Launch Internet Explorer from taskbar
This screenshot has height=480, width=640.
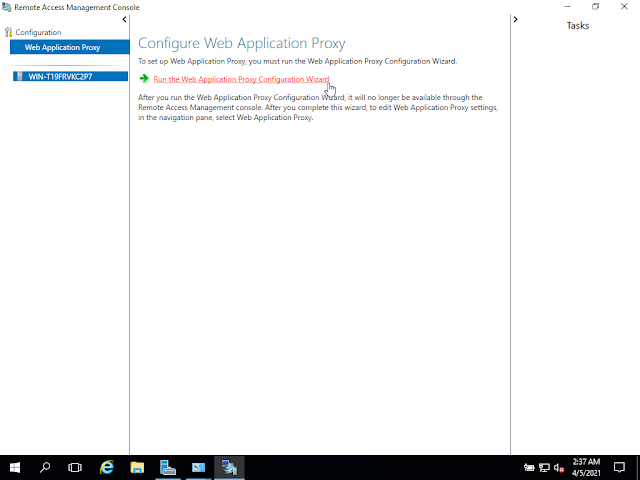107,467
